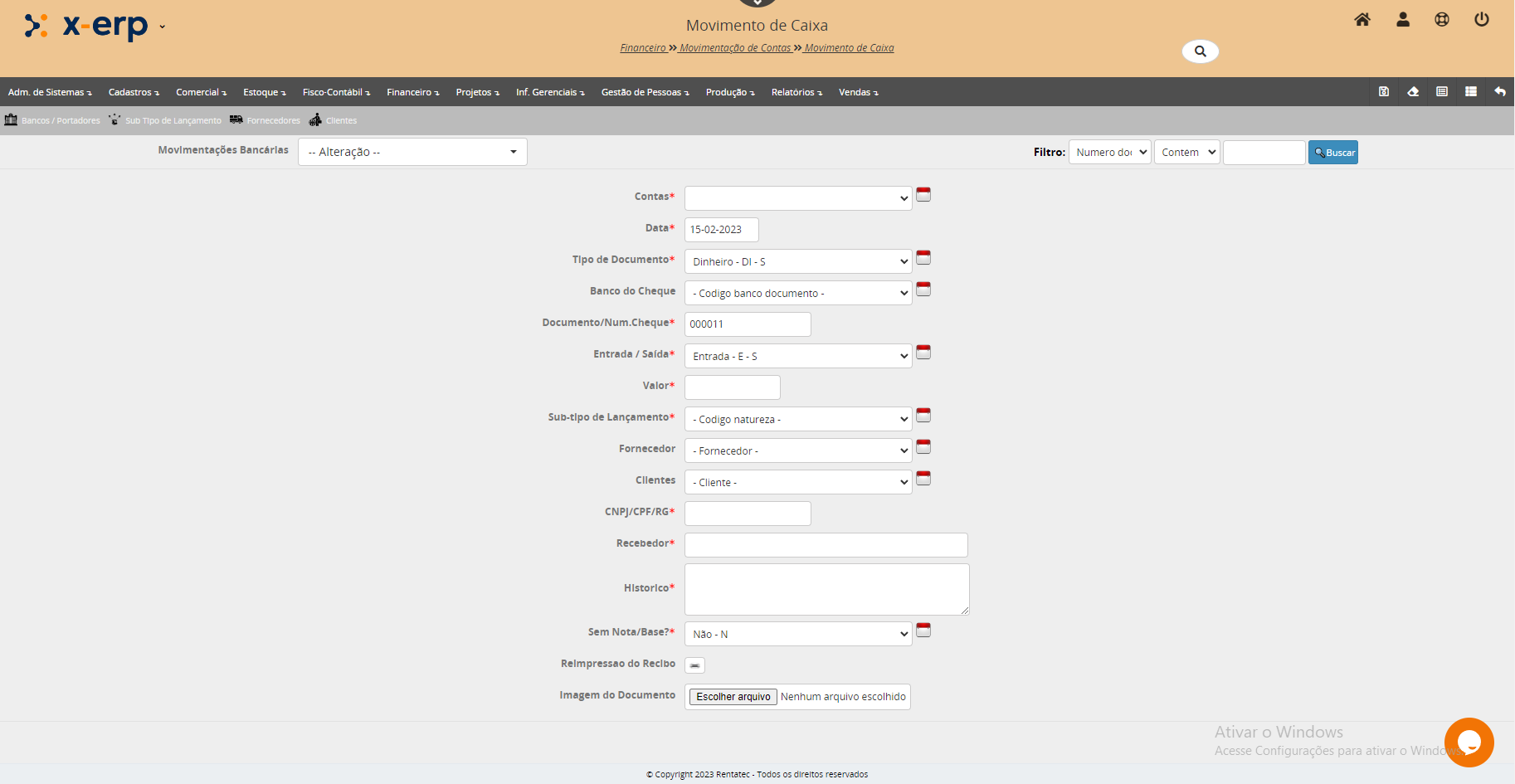The height and width of the screenshot is (784, 1515).
Task: Click the Escolher arquivo button
Action: [x=733, y=697]
